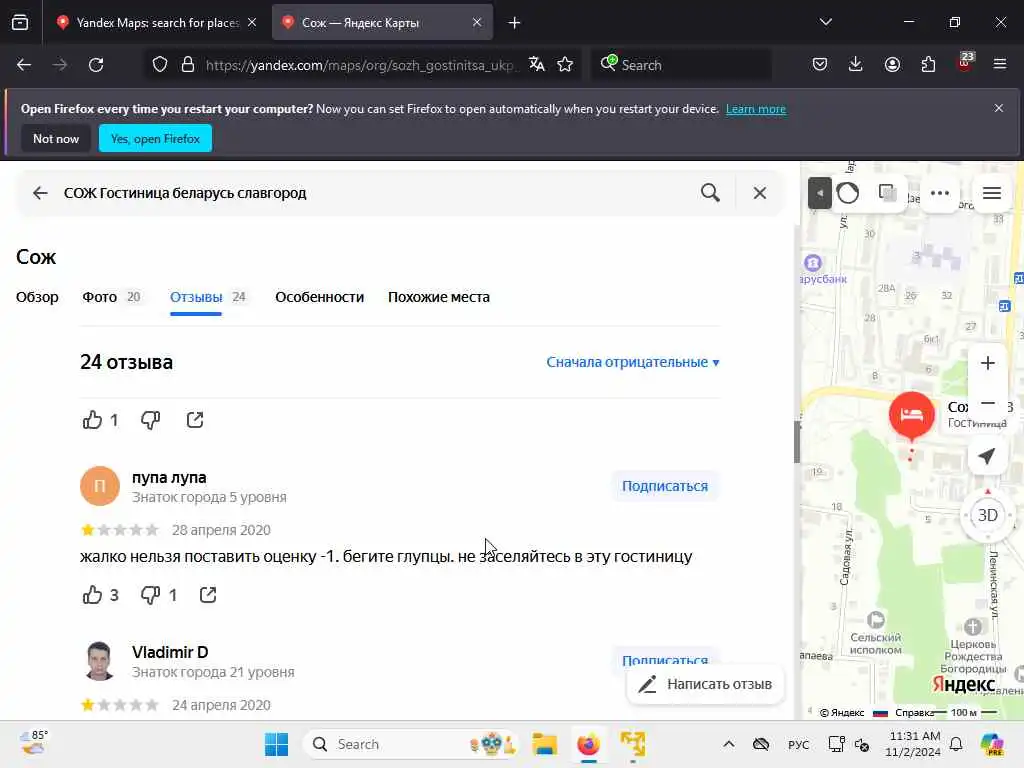Image resolution: width=1024 pixels, height=768 pixels.
Task: Open a new browser tab
Action: pyautogui.click(x=514, y=23)
